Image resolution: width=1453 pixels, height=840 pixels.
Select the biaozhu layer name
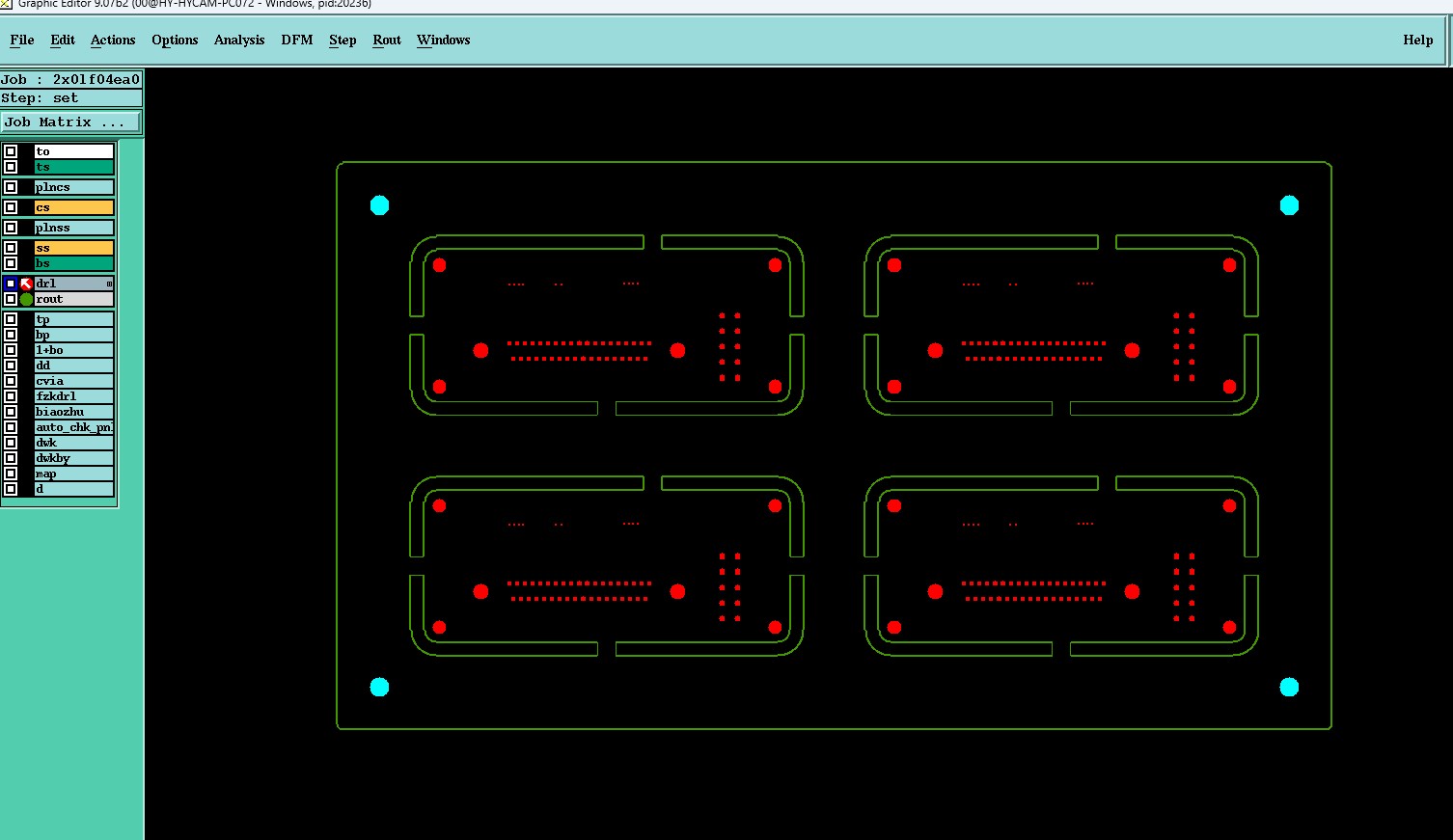tap(74, 412)
